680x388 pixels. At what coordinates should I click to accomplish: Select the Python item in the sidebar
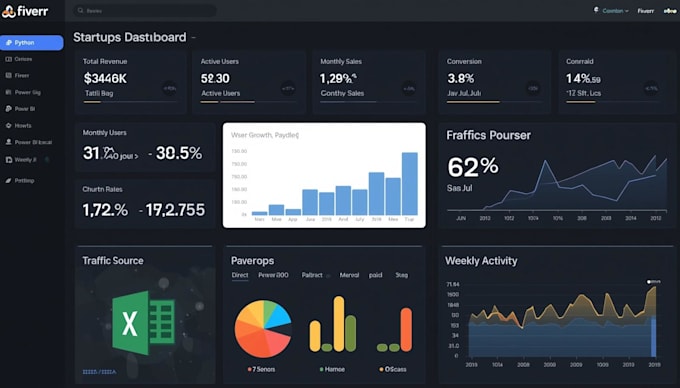(x=32, y=42)
